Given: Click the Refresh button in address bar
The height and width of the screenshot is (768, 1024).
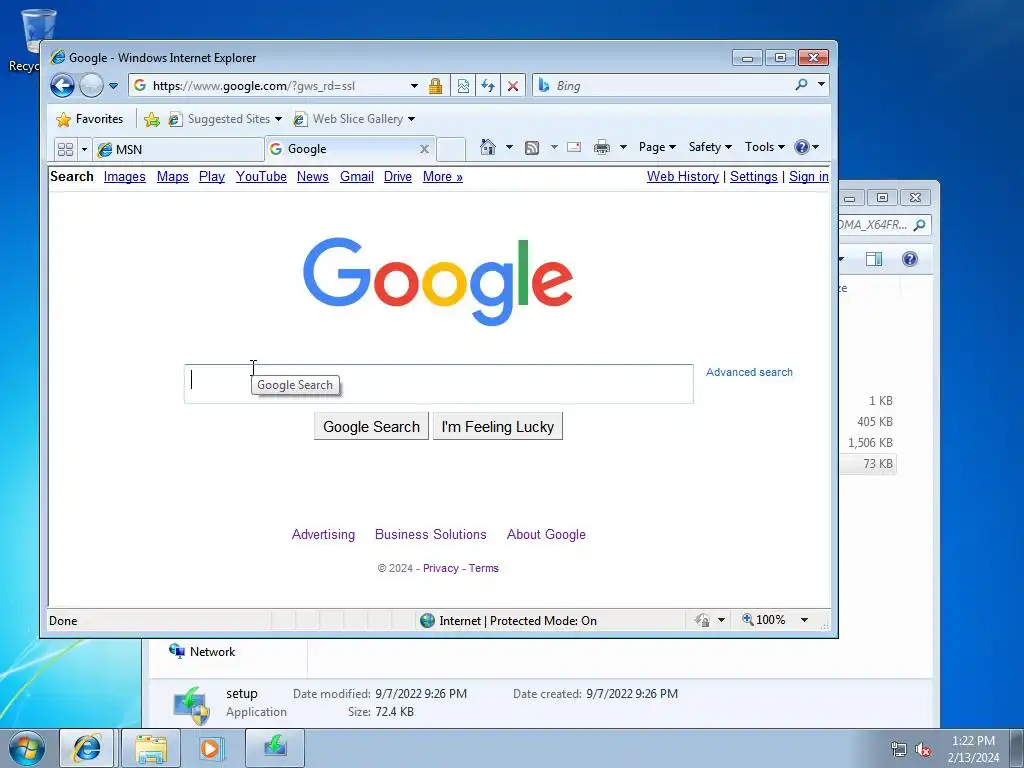Looking at the screenshot, I should (488, 86).
